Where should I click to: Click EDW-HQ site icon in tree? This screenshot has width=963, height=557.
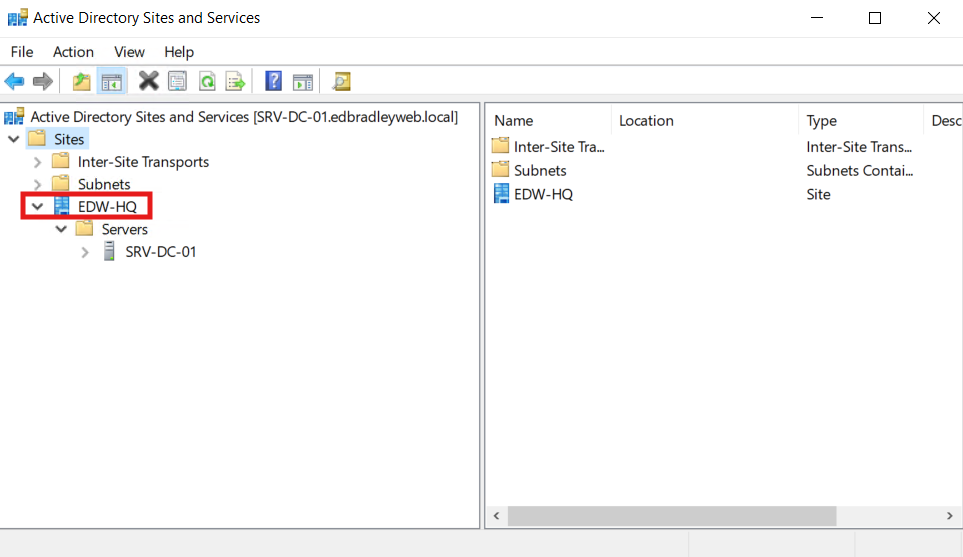tap(61, 206)
